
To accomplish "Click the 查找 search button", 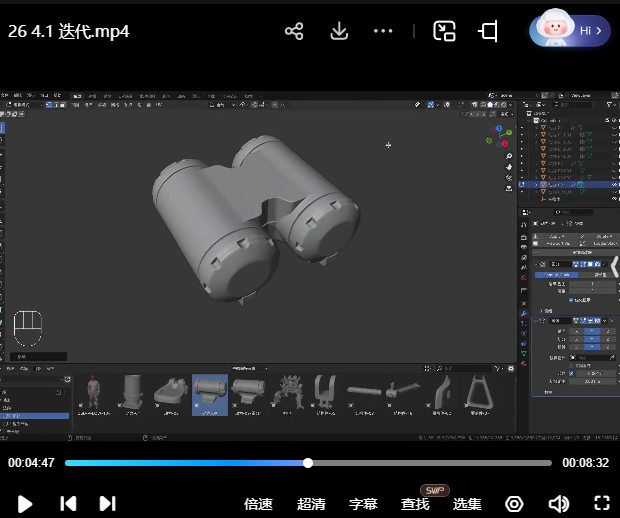I will click(x=415, y=504).
